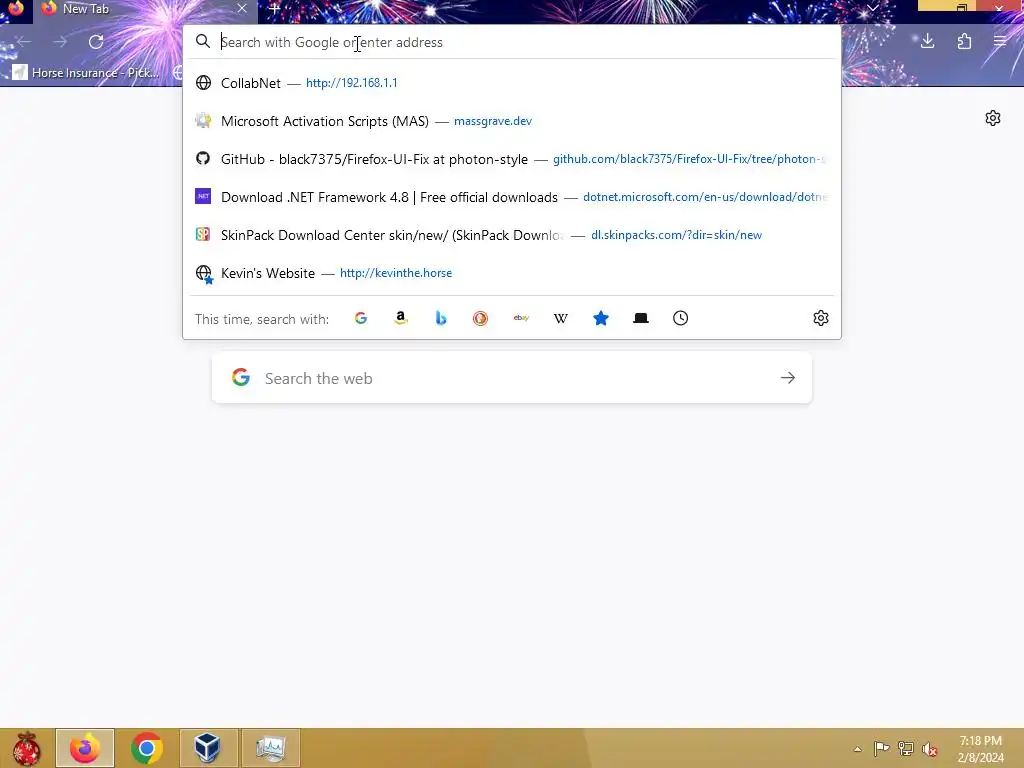Go back with the back arrow

[24, 42]
